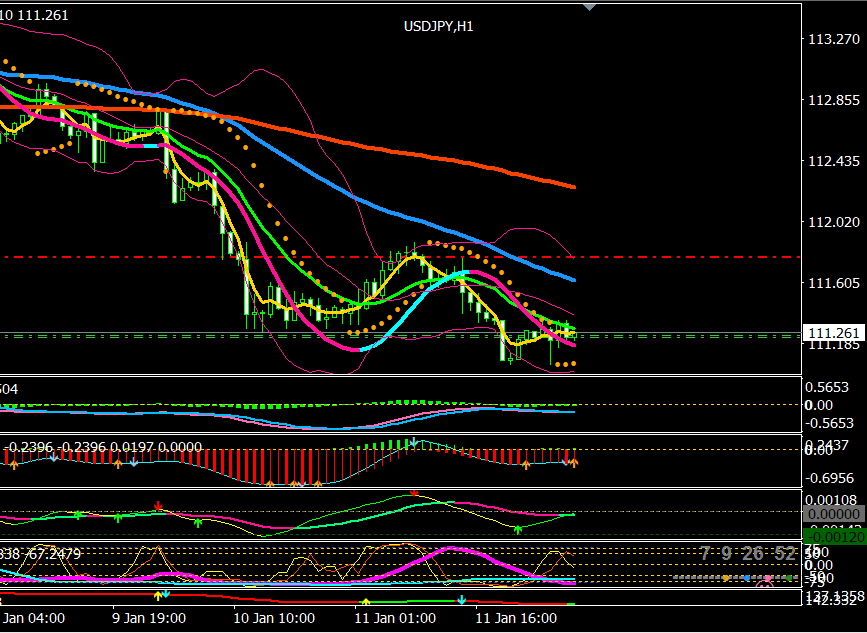
Task: Select the current price label 111.261
Action: tap(834, 334)
